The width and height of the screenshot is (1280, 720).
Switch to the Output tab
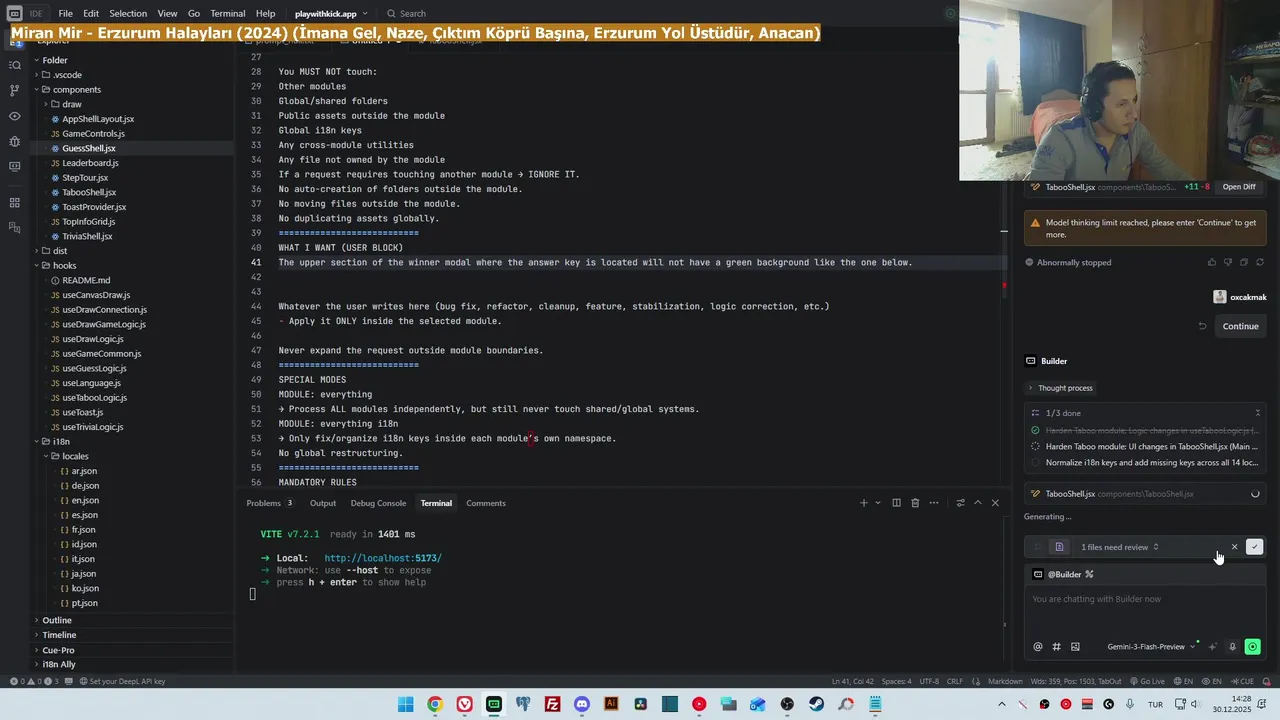(323, 503)
